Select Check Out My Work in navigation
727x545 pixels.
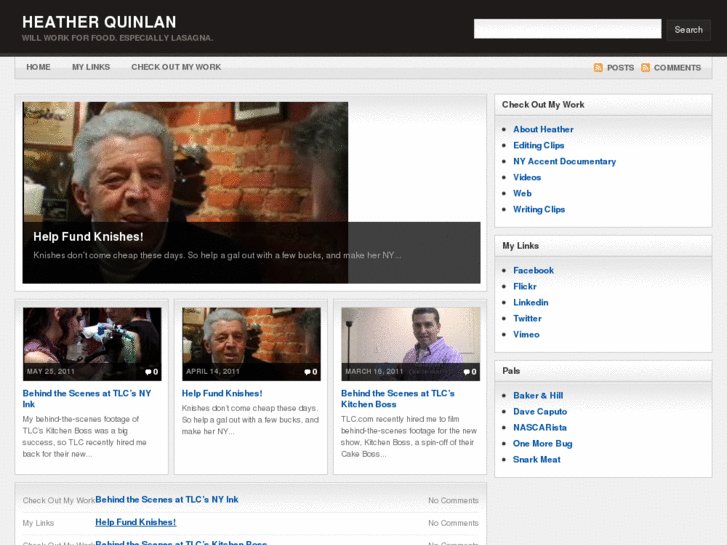coord(176,67)
